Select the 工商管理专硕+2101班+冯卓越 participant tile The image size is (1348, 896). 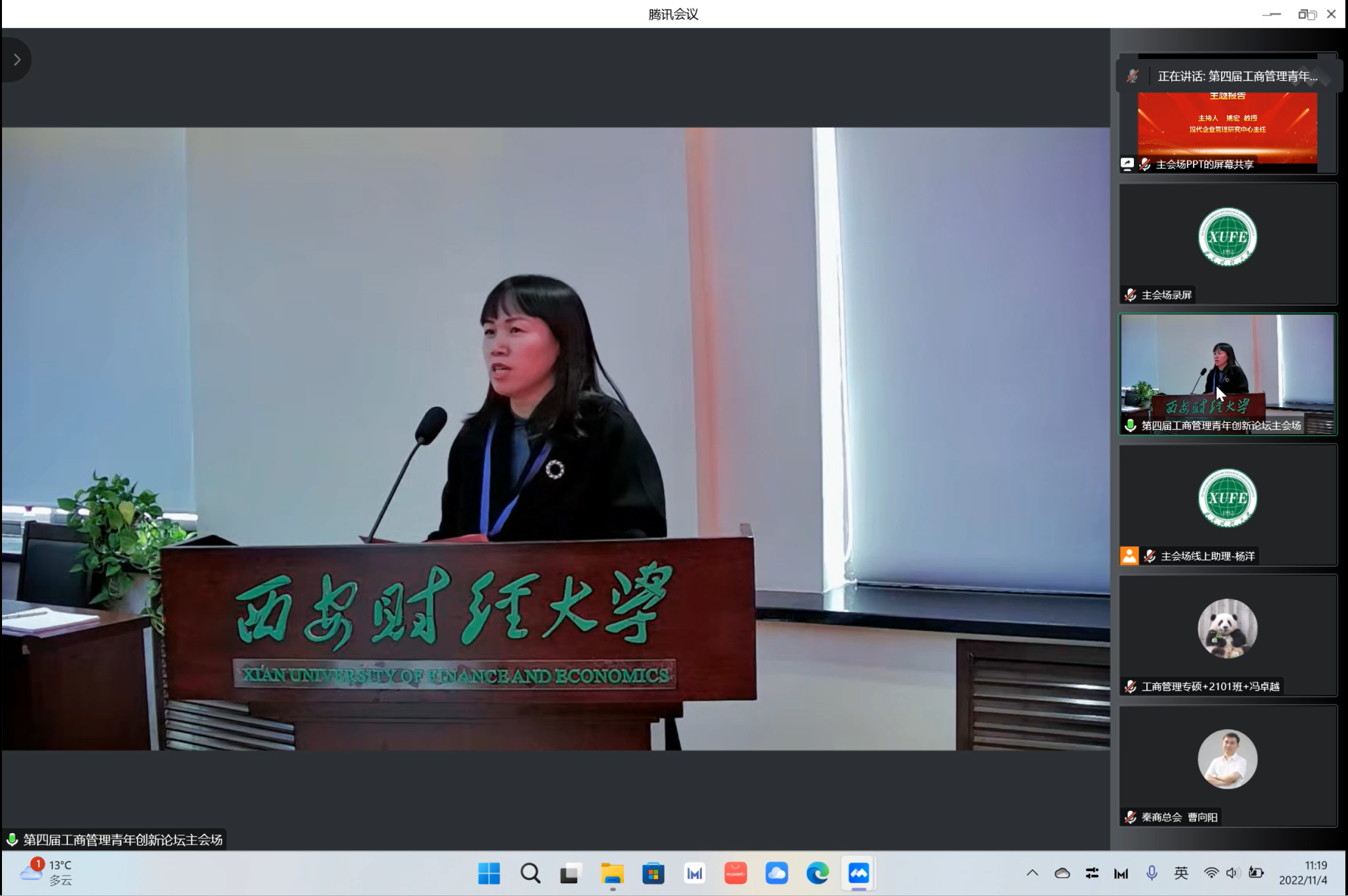click(1228, 635)
